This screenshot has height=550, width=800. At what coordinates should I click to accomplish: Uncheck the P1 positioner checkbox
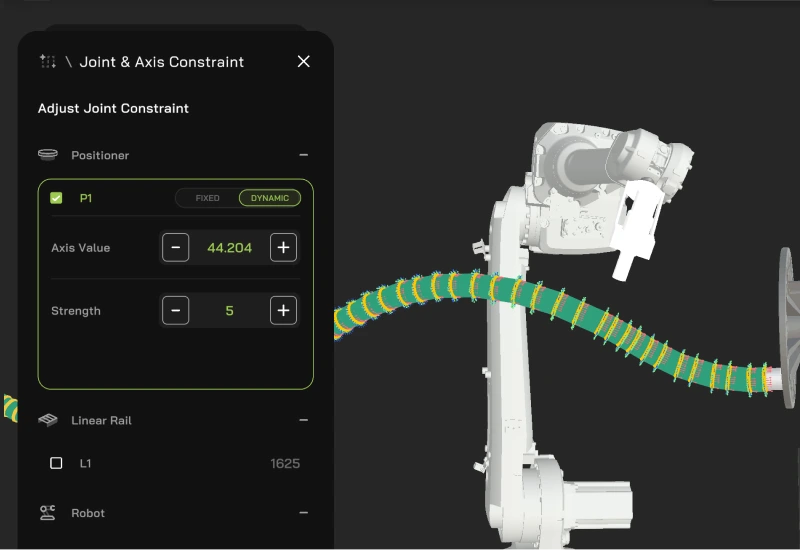[x=56, y=198]
